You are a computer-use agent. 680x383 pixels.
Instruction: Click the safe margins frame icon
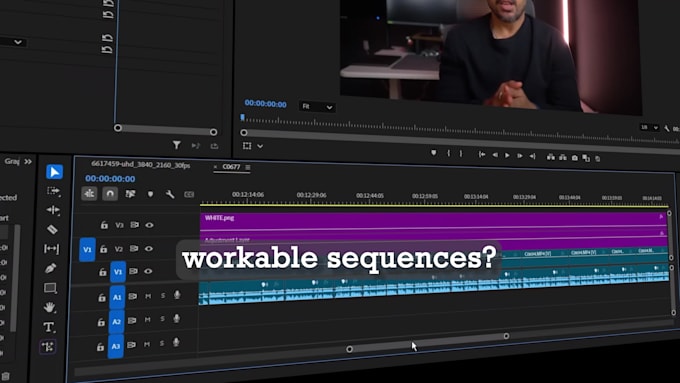tap(247, 146)
